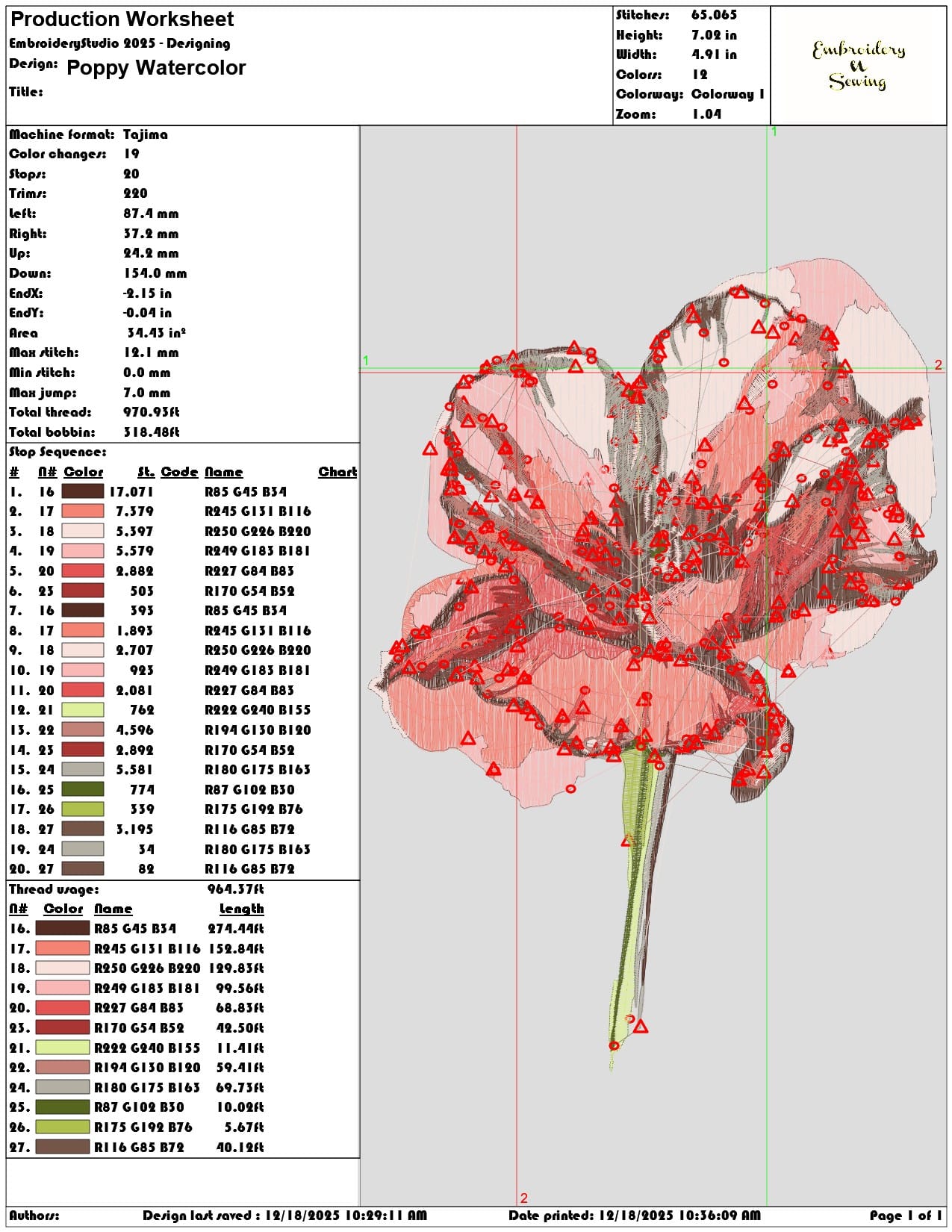The image size is (952, 1232).
Task: Click the Length column header
Action: point(241,909)
